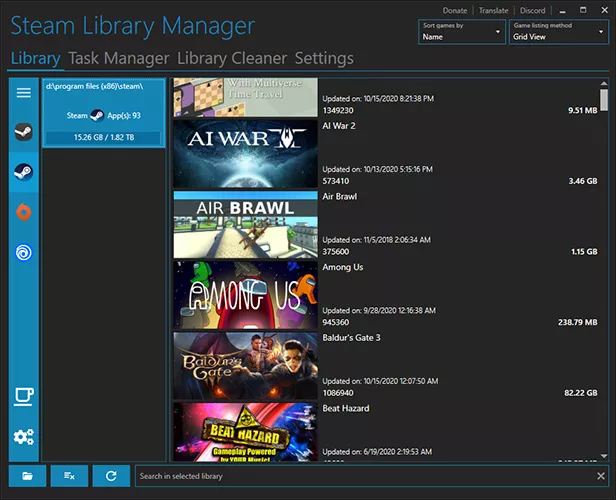Click the App(s): 93 label
Image resolution: width=616 pixels, height=500 pixels.
[124, 115]
